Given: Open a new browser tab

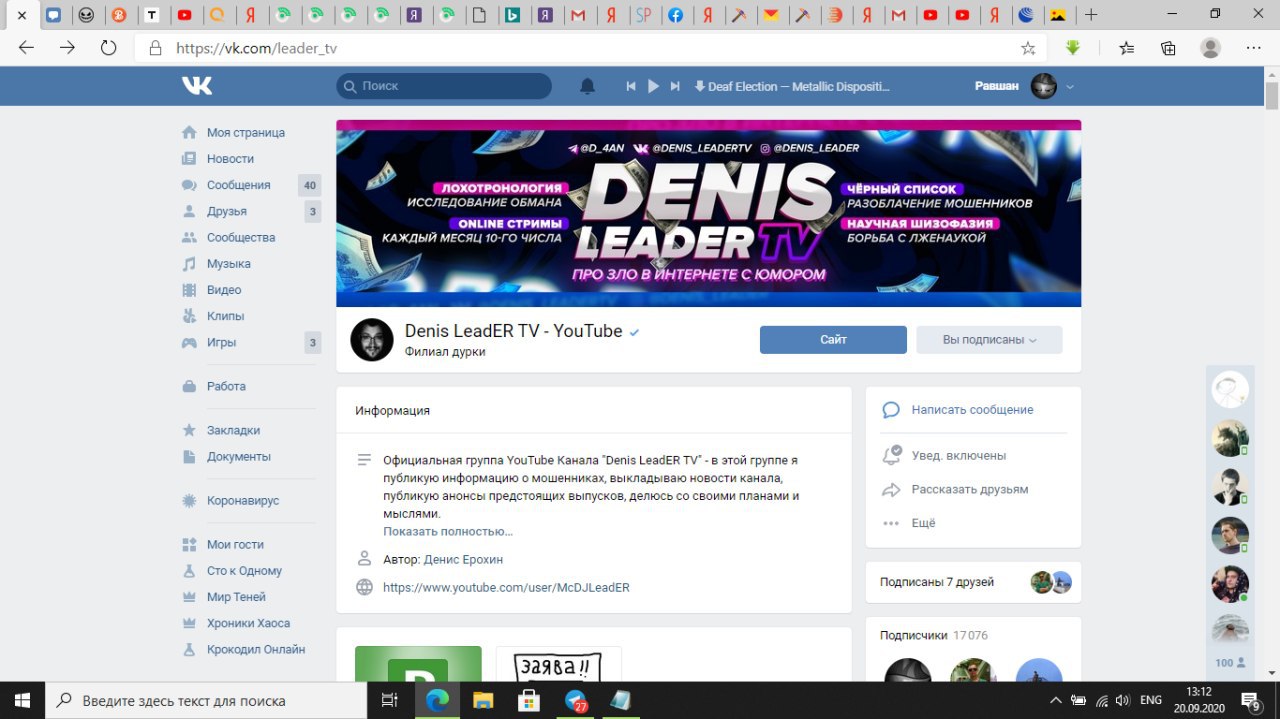Looking at the screenshot, I should pos(1091,15).
